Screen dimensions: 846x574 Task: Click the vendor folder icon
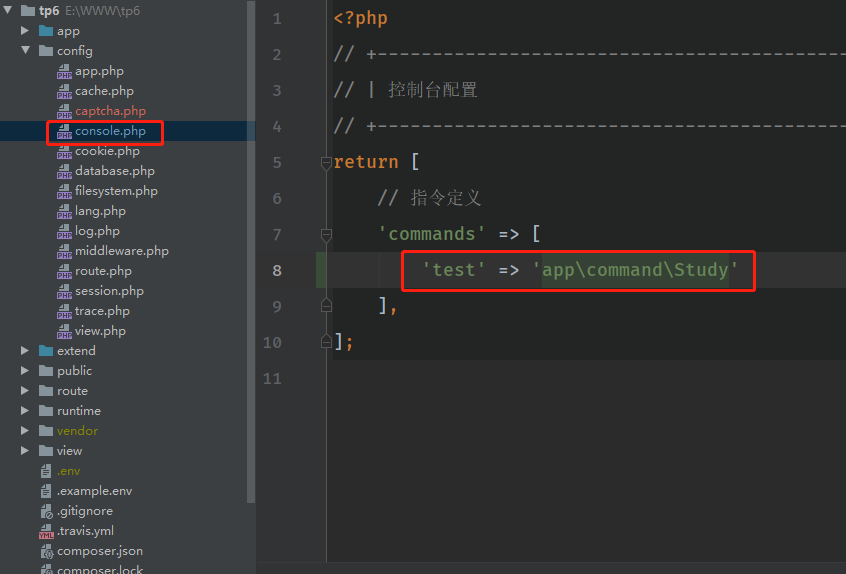click(46, 430)
